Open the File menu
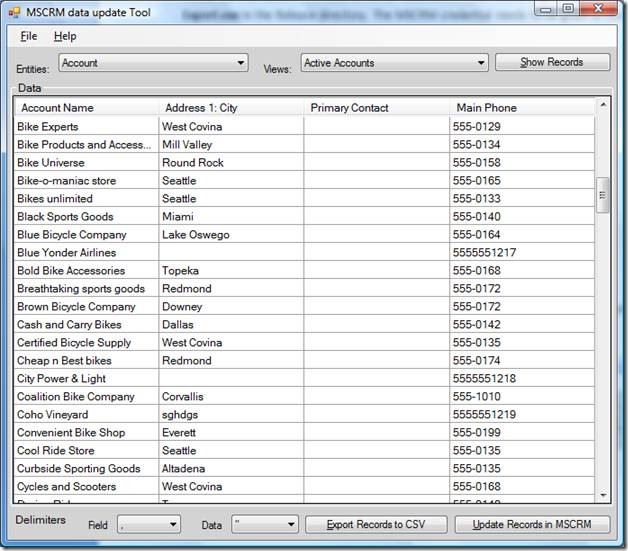The image size is (628, 551). 28,36
